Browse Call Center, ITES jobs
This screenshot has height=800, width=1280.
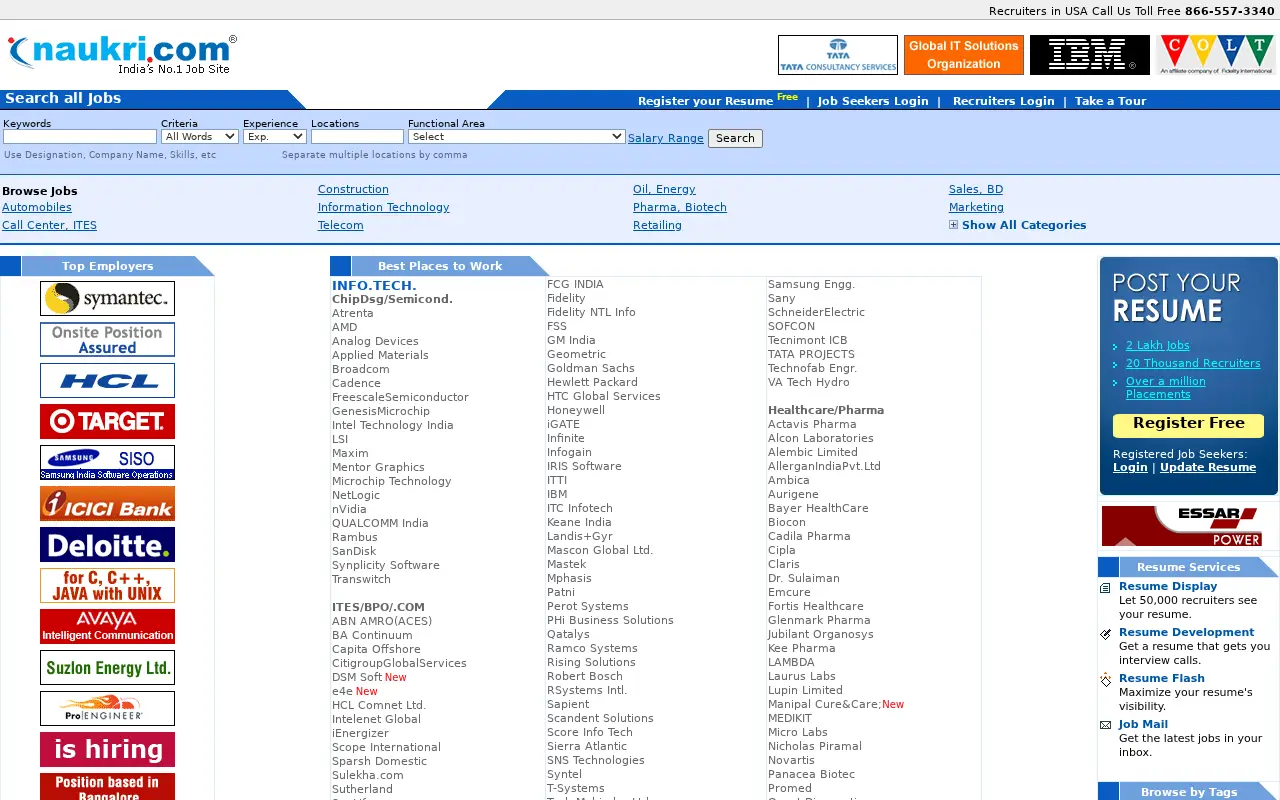click(x=49, y=225)
